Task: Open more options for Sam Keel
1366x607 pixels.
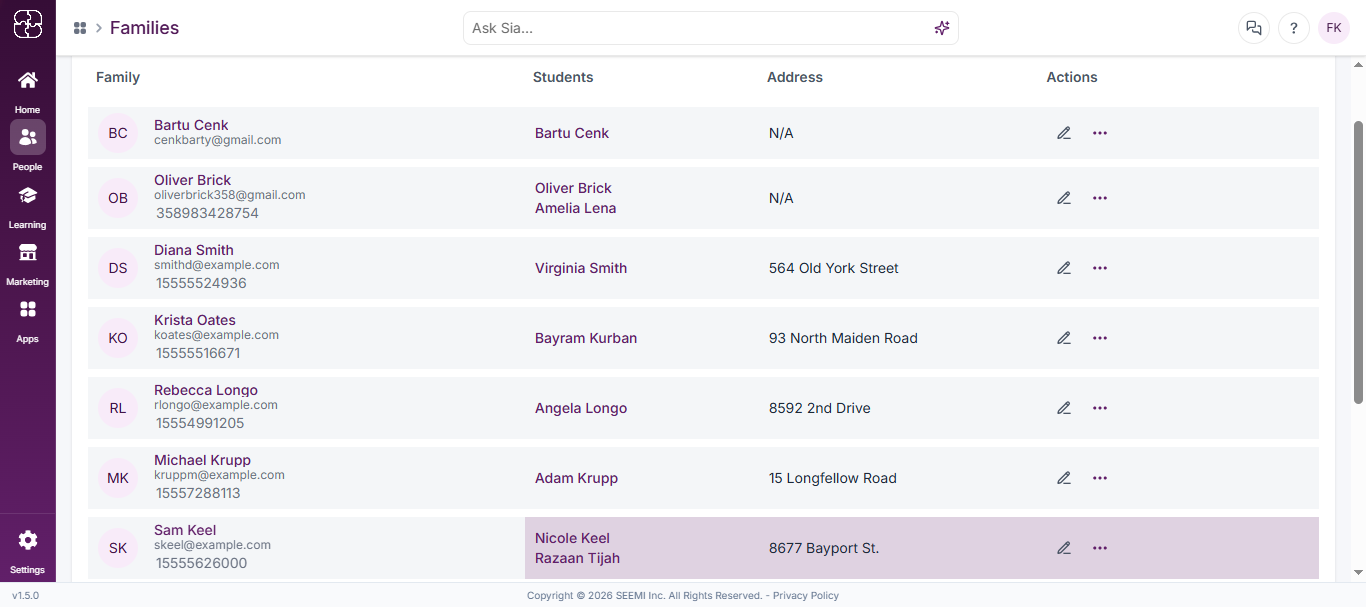Action: [1100, 548]
